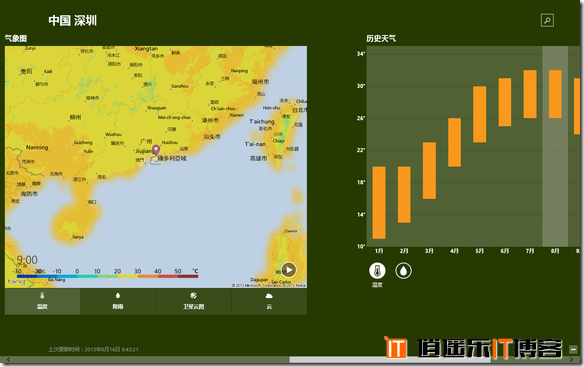Open the 卫星云图 satellite map tab

[x=193, y=301]
